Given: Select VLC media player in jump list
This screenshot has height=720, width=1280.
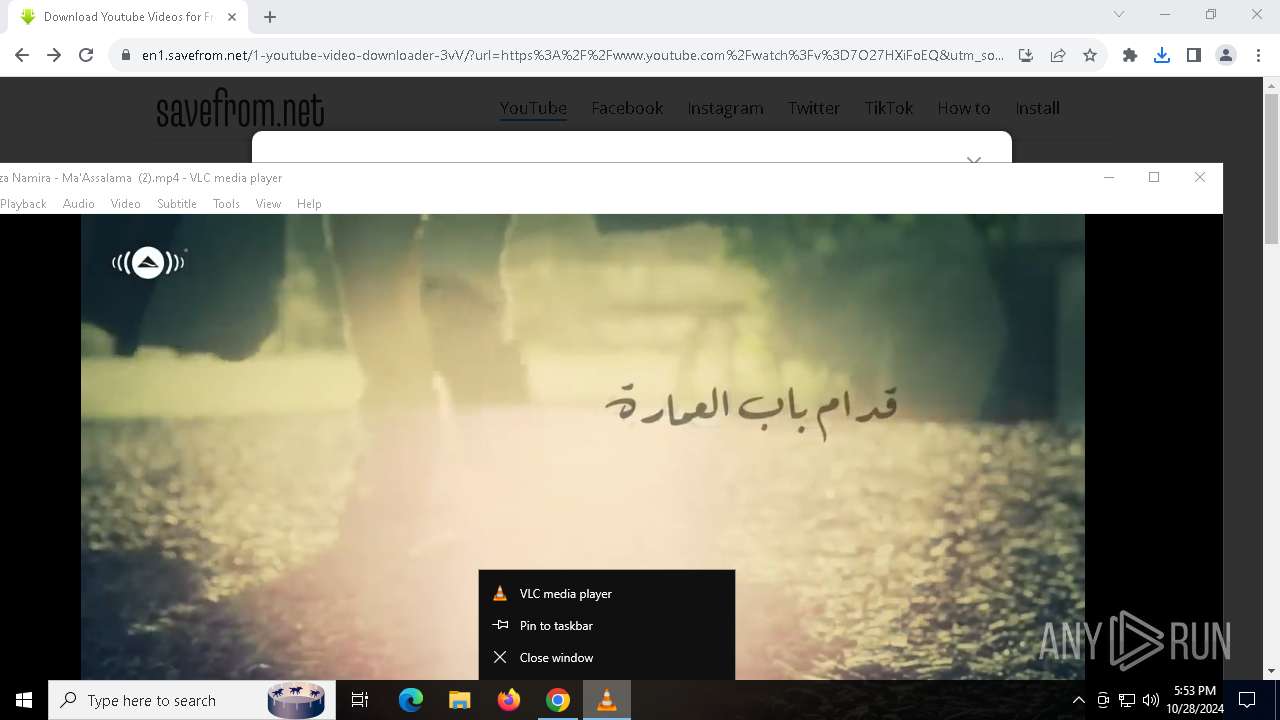Looking at the screenshot, I should [607, 594].
